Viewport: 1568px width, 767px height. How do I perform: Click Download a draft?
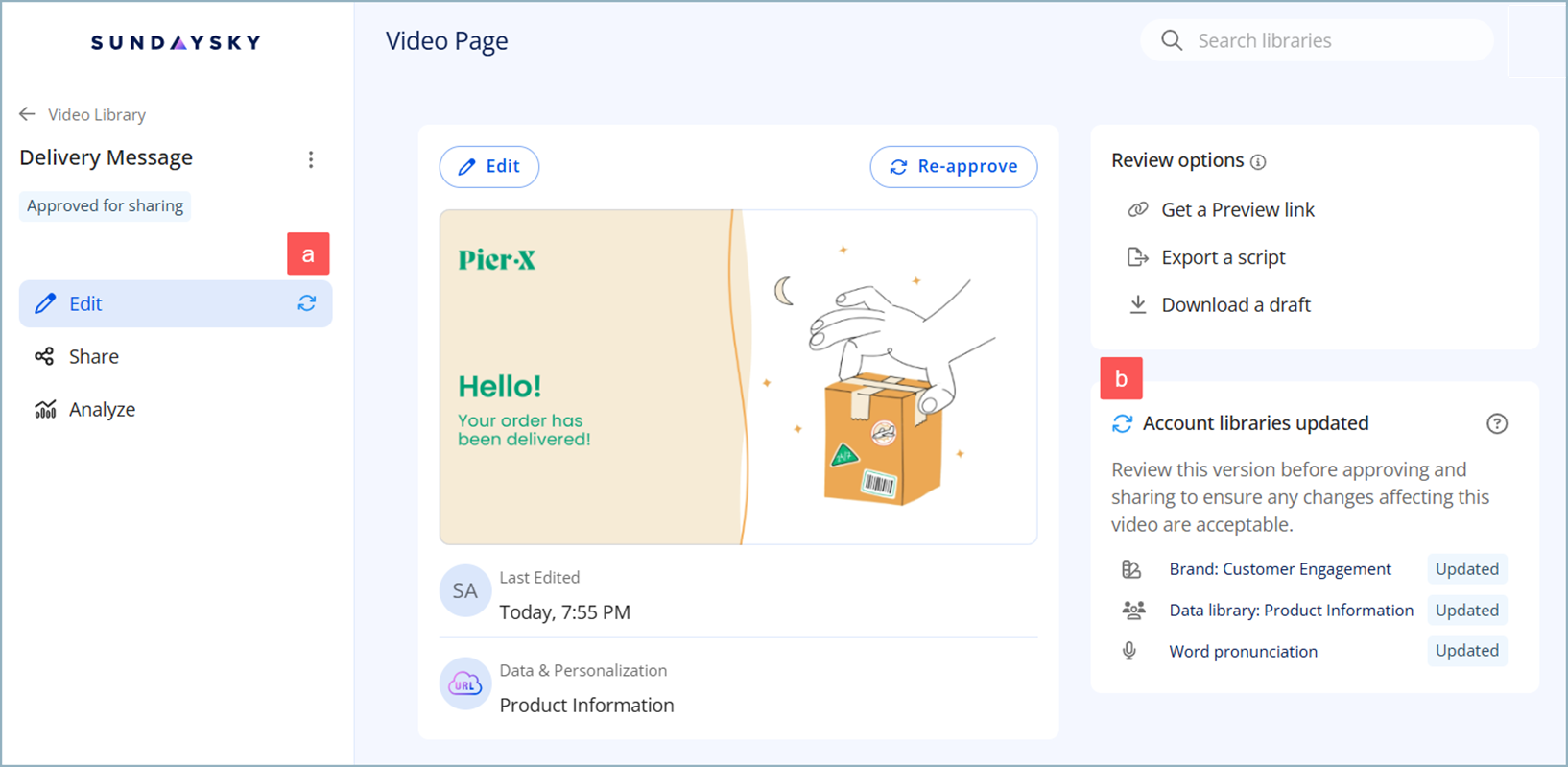click(x=1235, y=304)
